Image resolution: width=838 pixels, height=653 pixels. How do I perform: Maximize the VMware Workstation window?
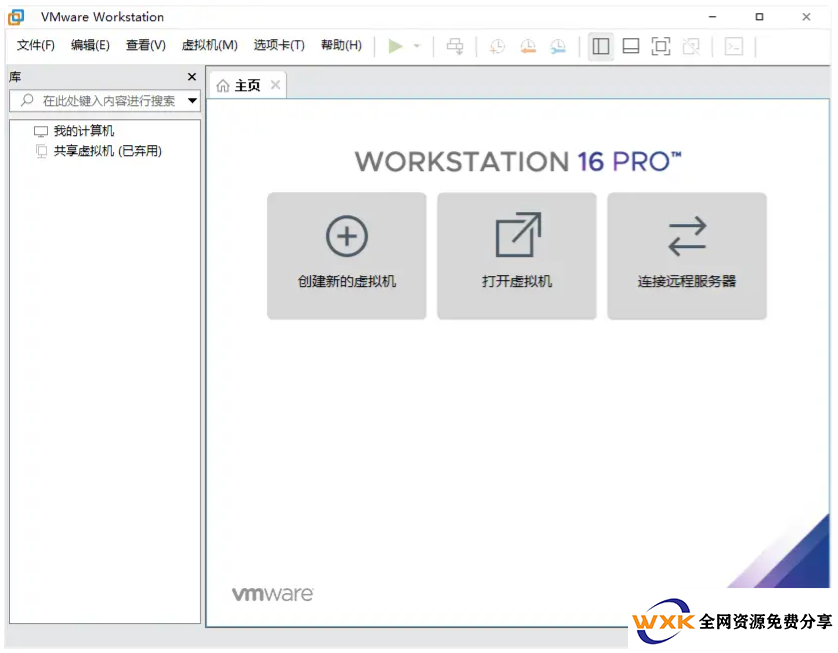pyautogui.click(x=759, y=17)
